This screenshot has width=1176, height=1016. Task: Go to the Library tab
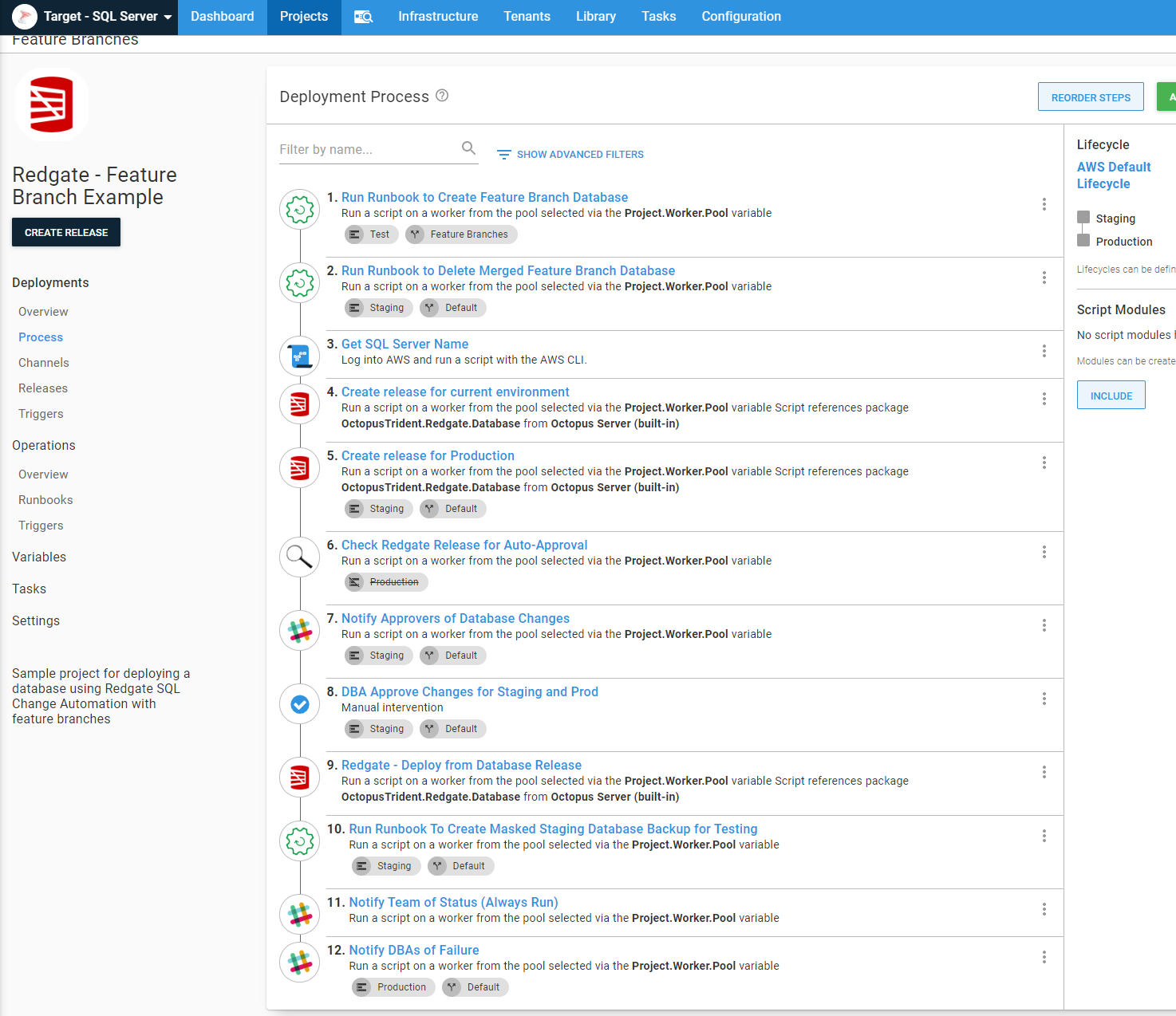(595, 17)
